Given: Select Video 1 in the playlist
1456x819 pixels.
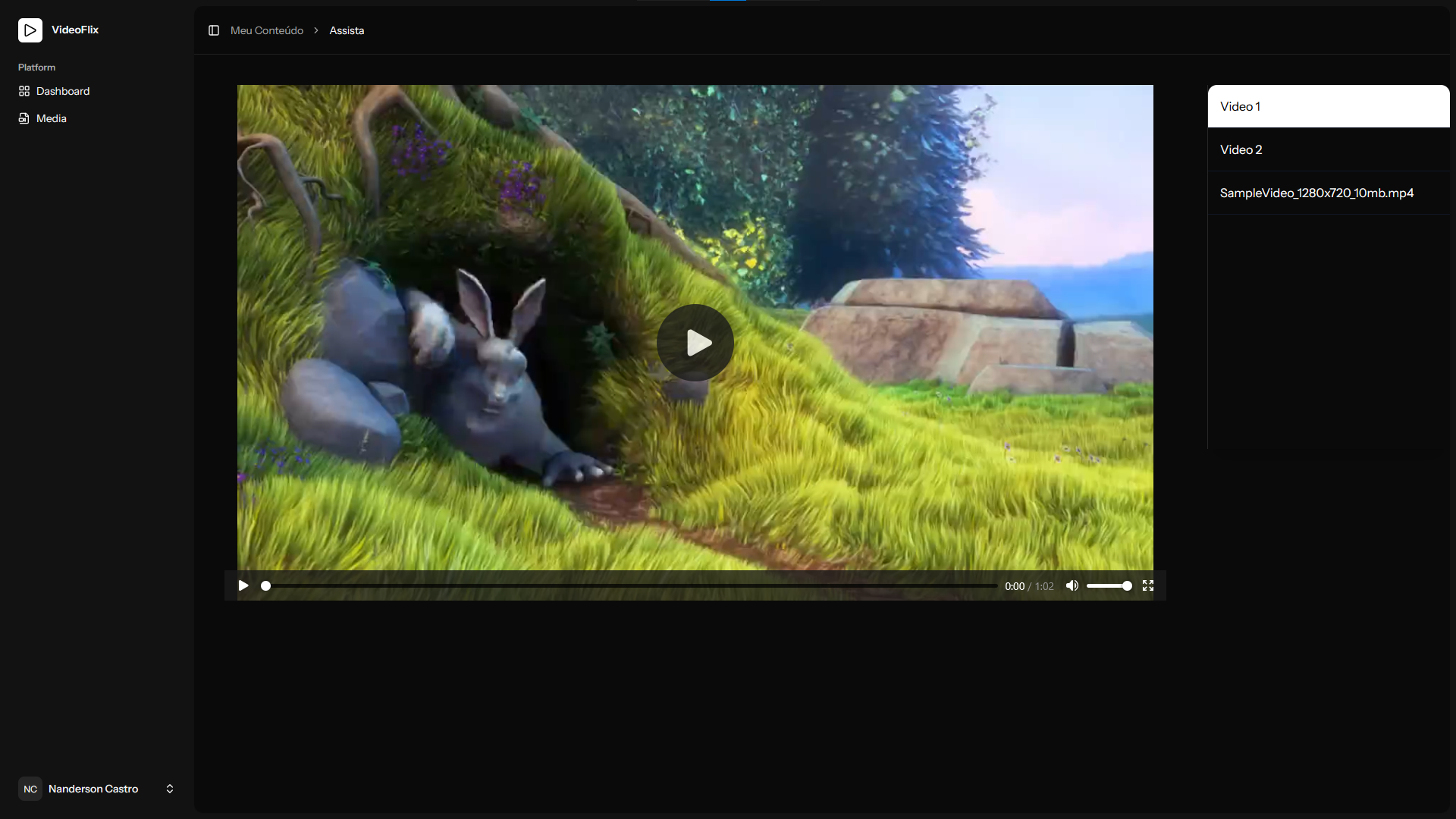Looking at the screenshot, I should coord(1329,106).
